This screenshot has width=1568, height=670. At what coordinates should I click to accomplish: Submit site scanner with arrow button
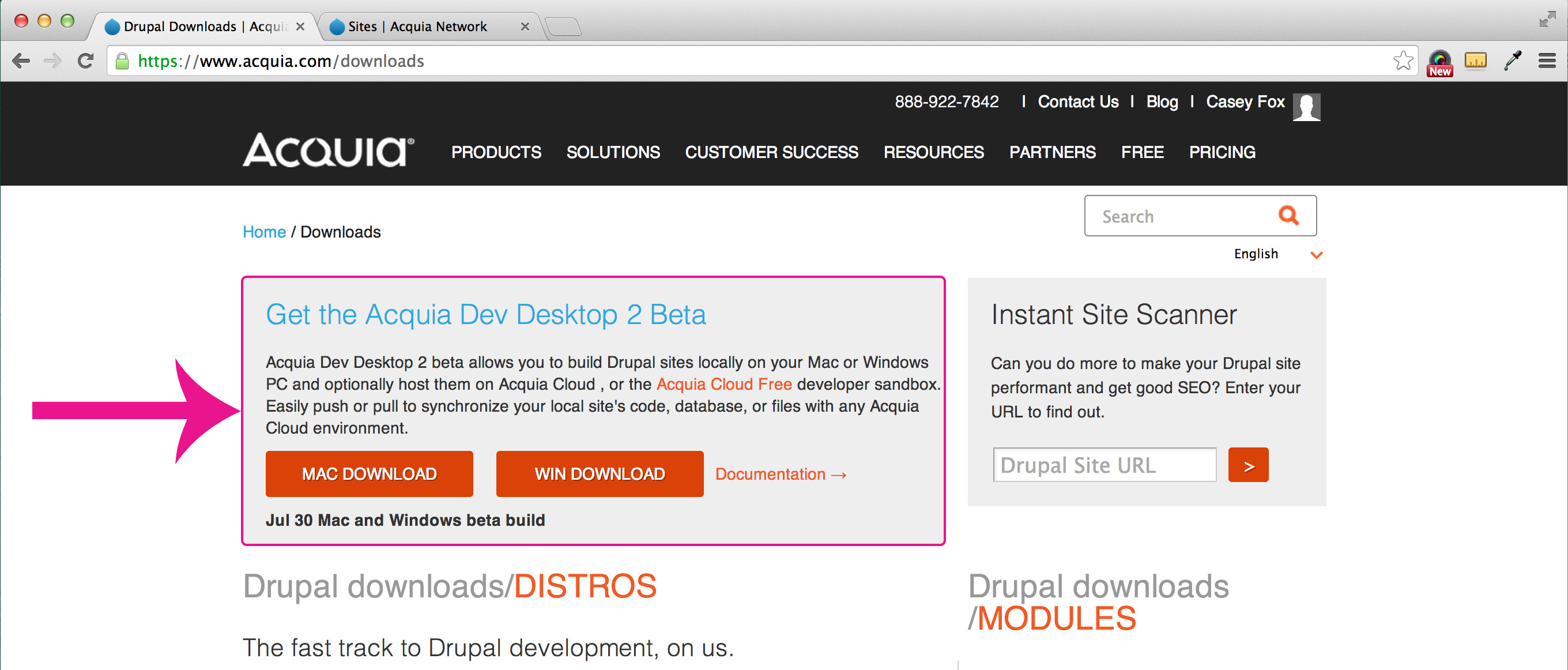click(x=1248, y=465)
